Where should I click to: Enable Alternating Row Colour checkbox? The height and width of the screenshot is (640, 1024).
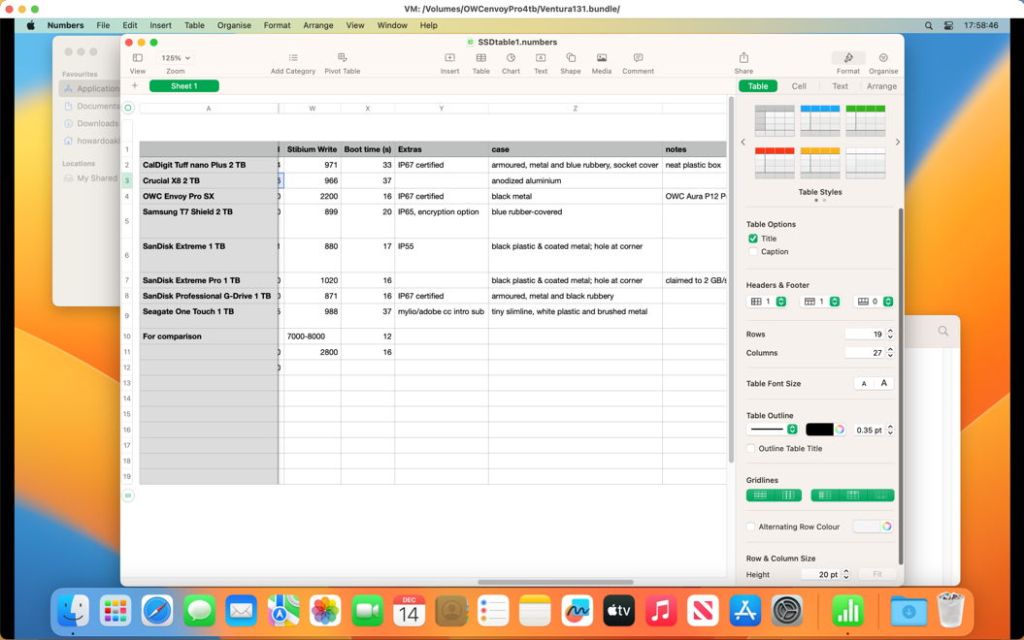[751, 527]
